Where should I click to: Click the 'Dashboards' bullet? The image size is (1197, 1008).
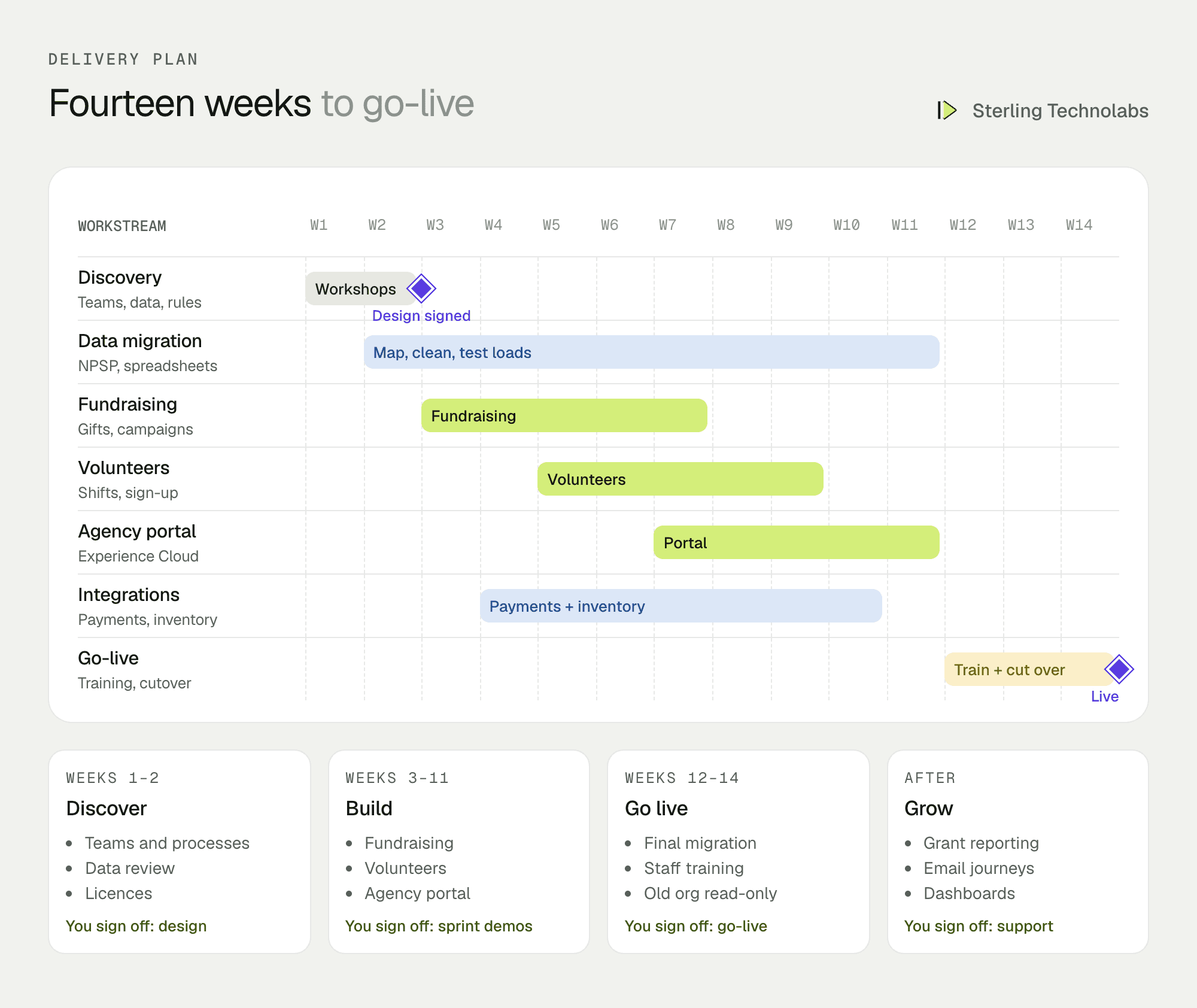969,893
